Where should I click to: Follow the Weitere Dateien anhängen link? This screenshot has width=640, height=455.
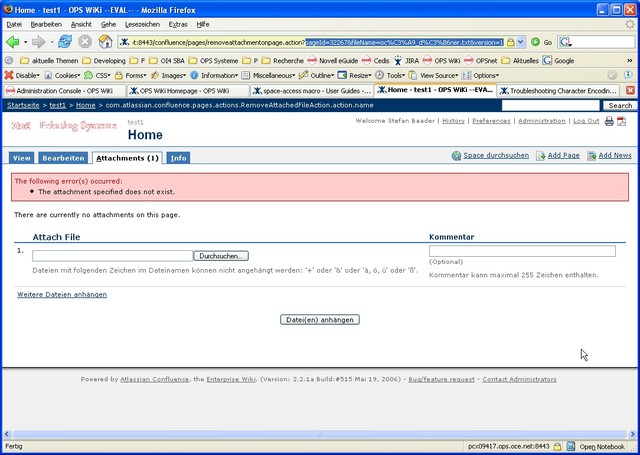coord(62,294)
